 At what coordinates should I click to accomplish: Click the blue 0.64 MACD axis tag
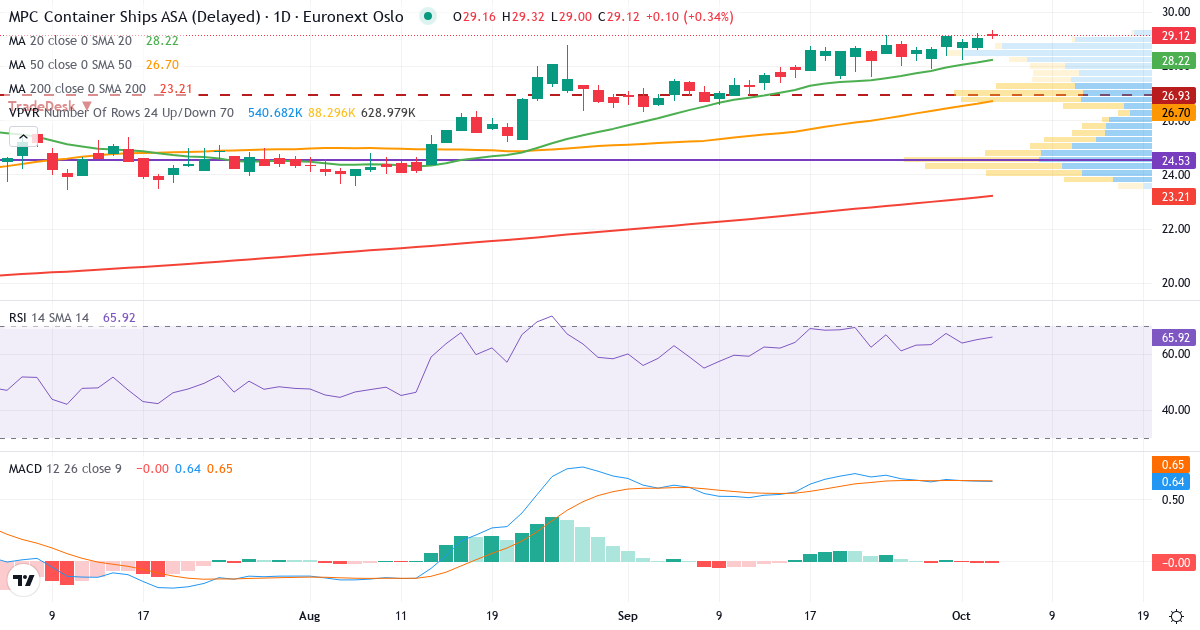coord(1169,482)
